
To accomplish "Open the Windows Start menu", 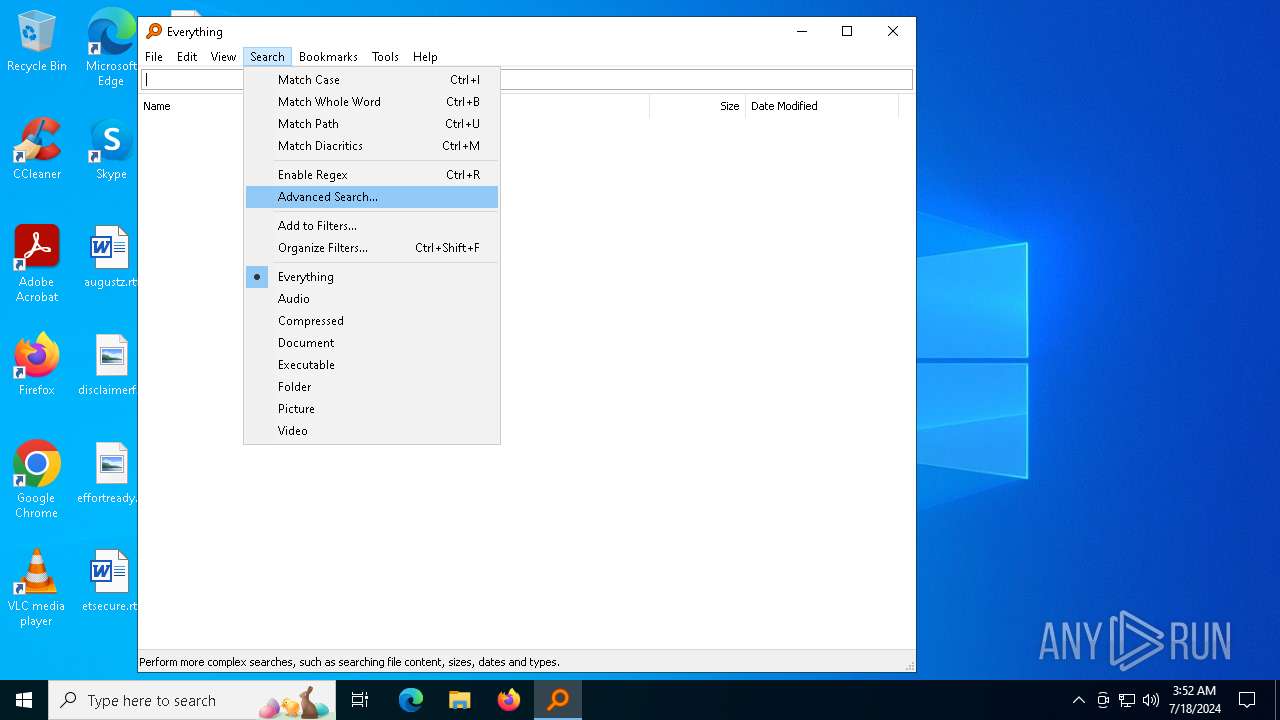I will pos(24,700).
